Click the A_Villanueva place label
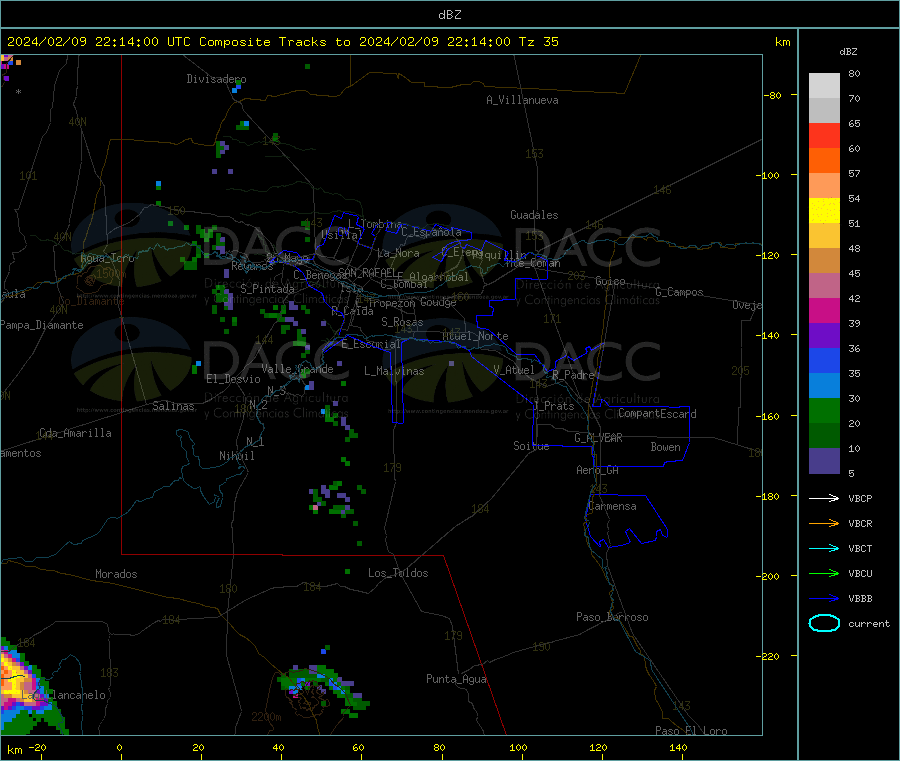Image resolution: width=900 pixels, height=761 pixels. [x=522, y=100]
